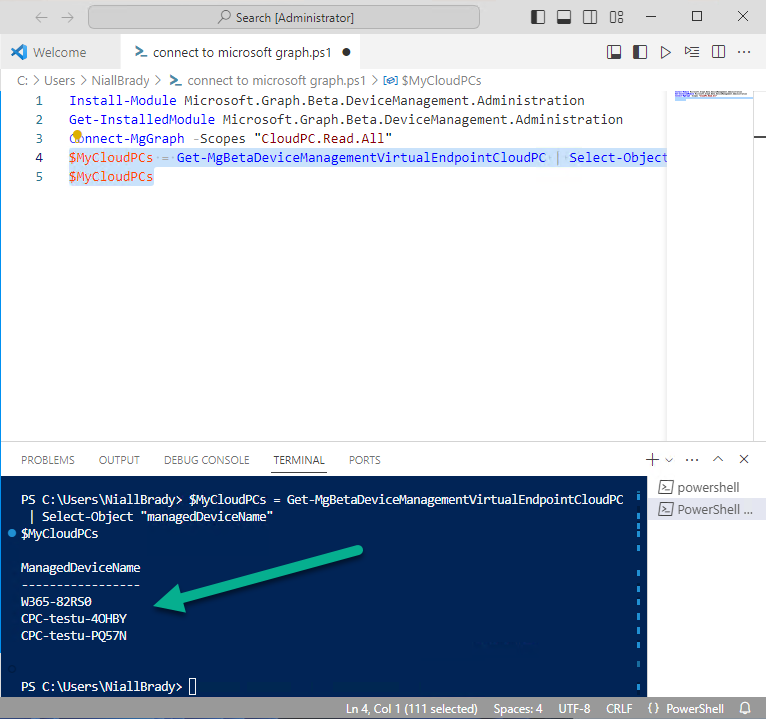Click line number 4 in gutter
The image size is (766, 719).
coord(39,158)
